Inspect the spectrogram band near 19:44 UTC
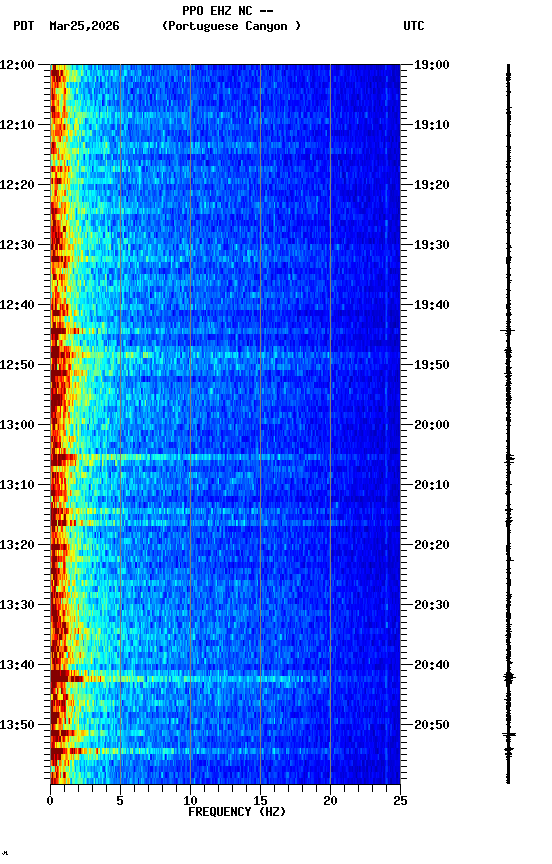The image size is (552, 864). (x=225, y=331)
